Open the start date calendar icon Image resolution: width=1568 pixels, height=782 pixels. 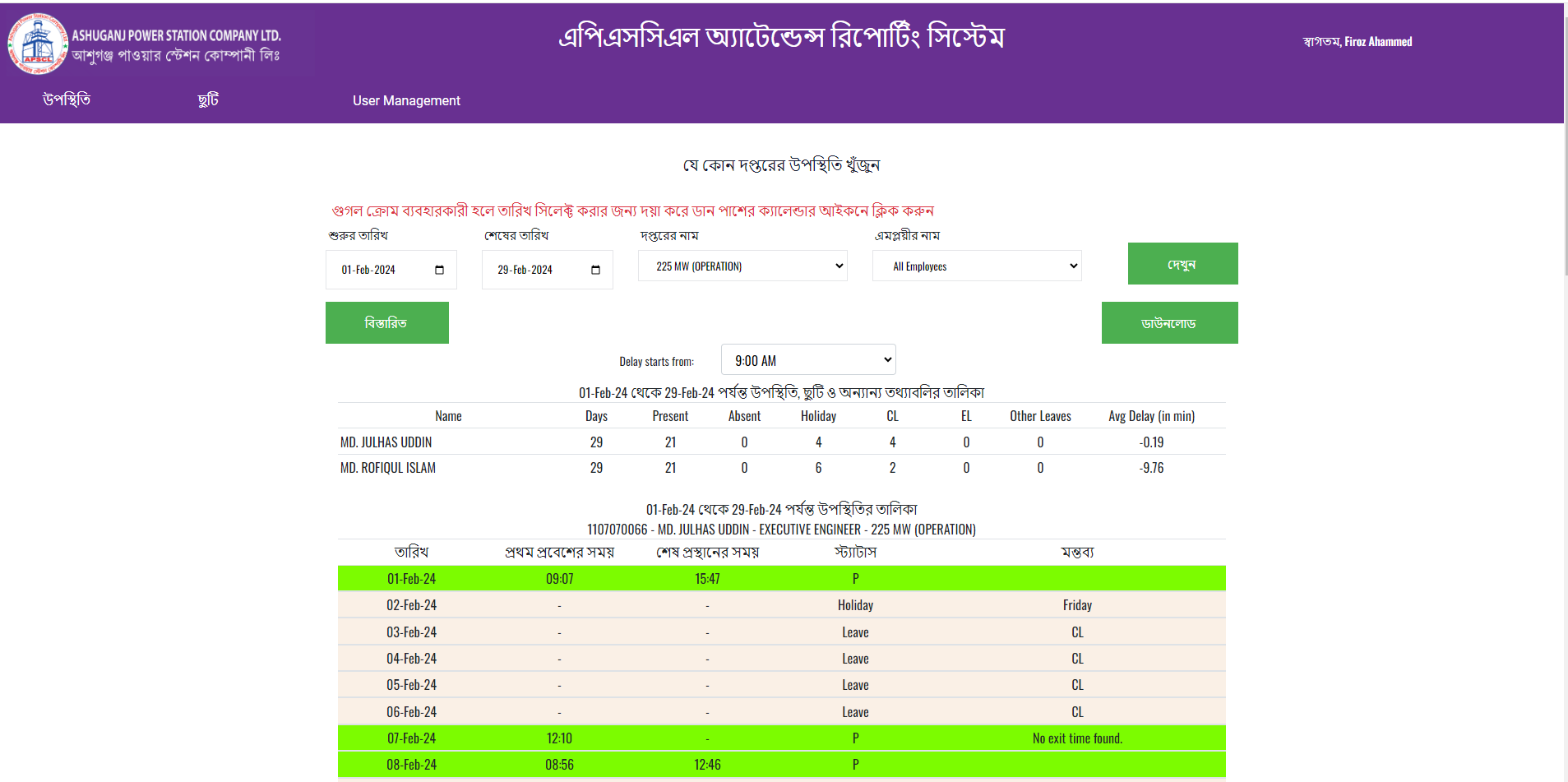coord(439,270)
